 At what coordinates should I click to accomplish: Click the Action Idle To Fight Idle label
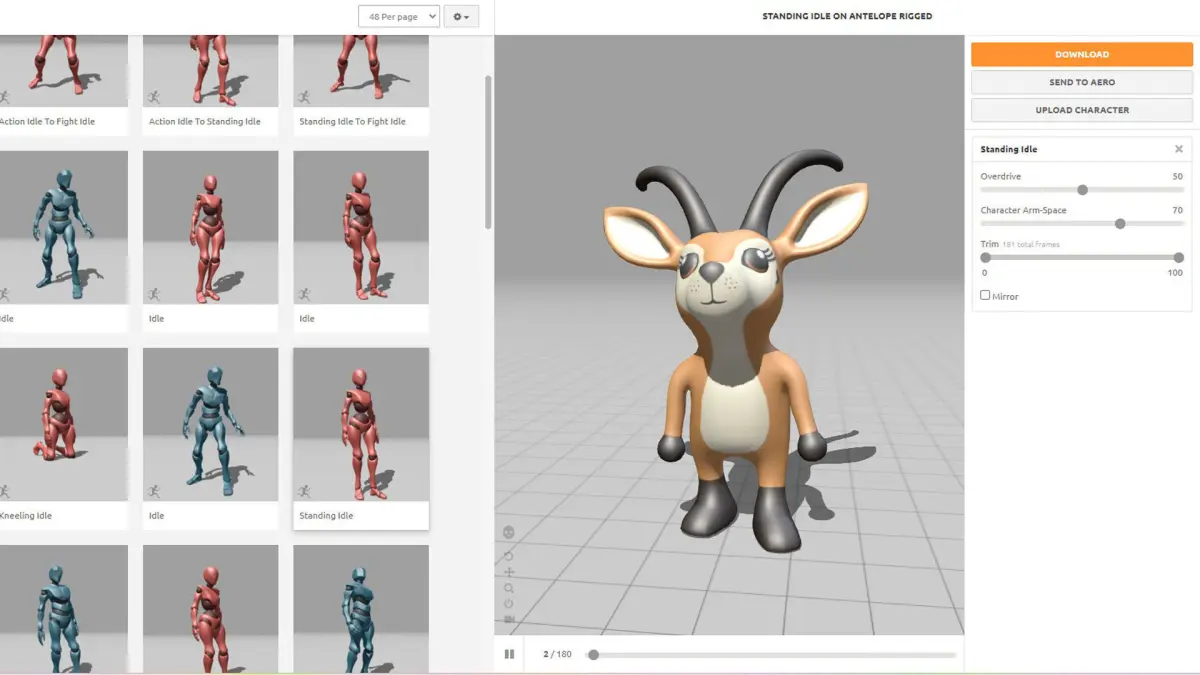pyautogui.click(x=48, y=122)
